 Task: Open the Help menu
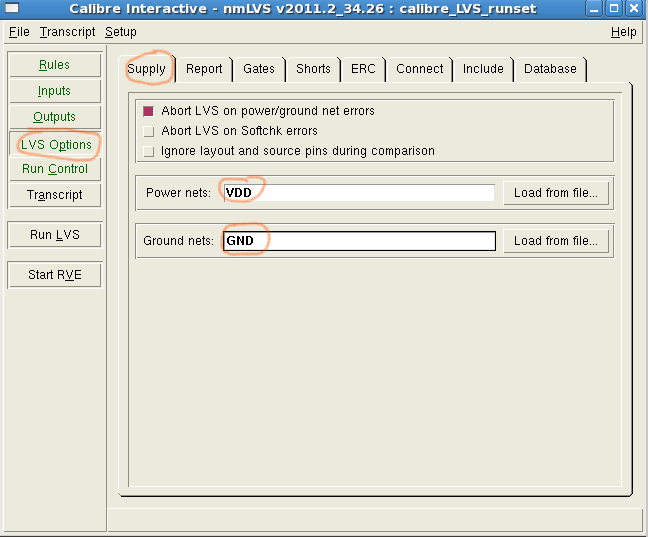(623, 32)
